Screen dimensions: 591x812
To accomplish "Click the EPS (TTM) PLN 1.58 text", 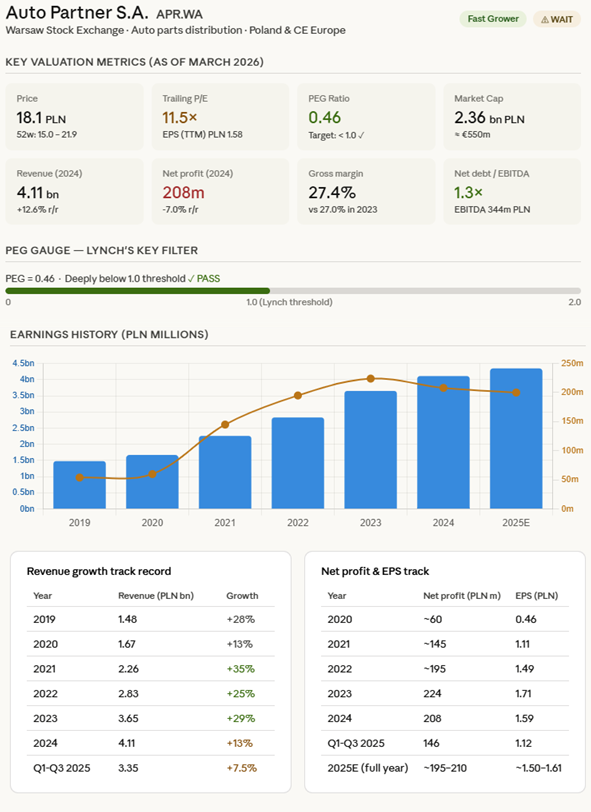I will coord(203,135).
